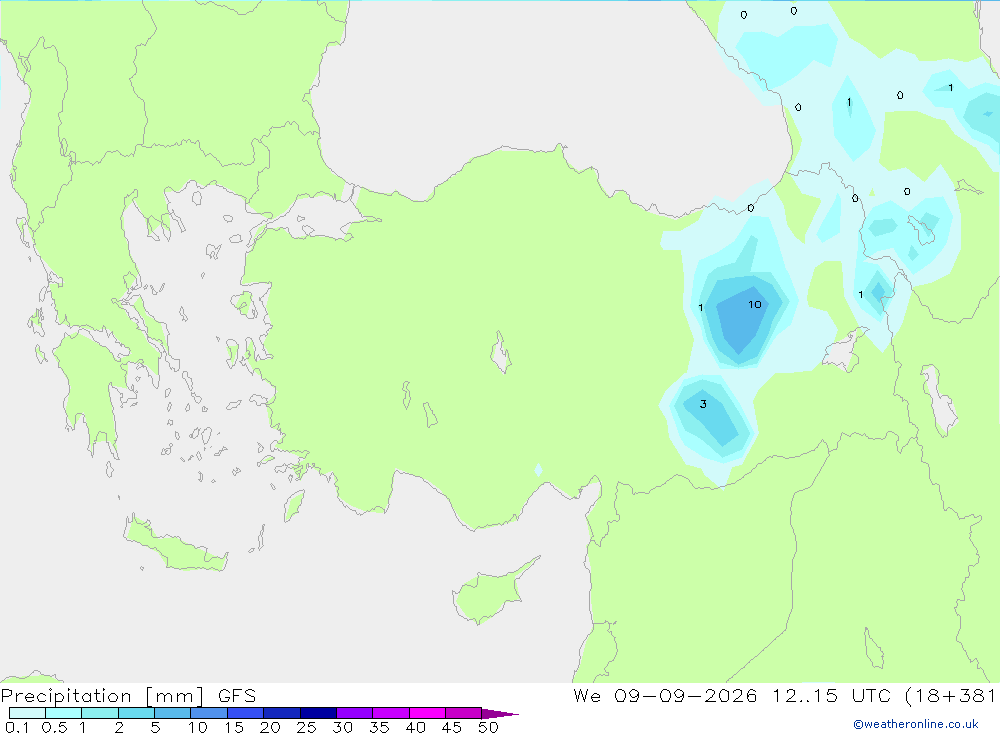The width and height of the screenshot is (1000, 733).
Task: Click the 'GFS' model label
Action: pyautogui.click(x=237, y=696)
